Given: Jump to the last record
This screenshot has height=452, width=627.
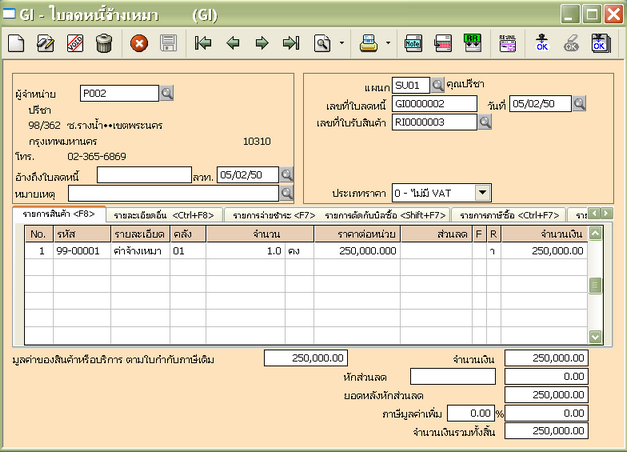Looking at the screenshot, I should pos(291,43).
